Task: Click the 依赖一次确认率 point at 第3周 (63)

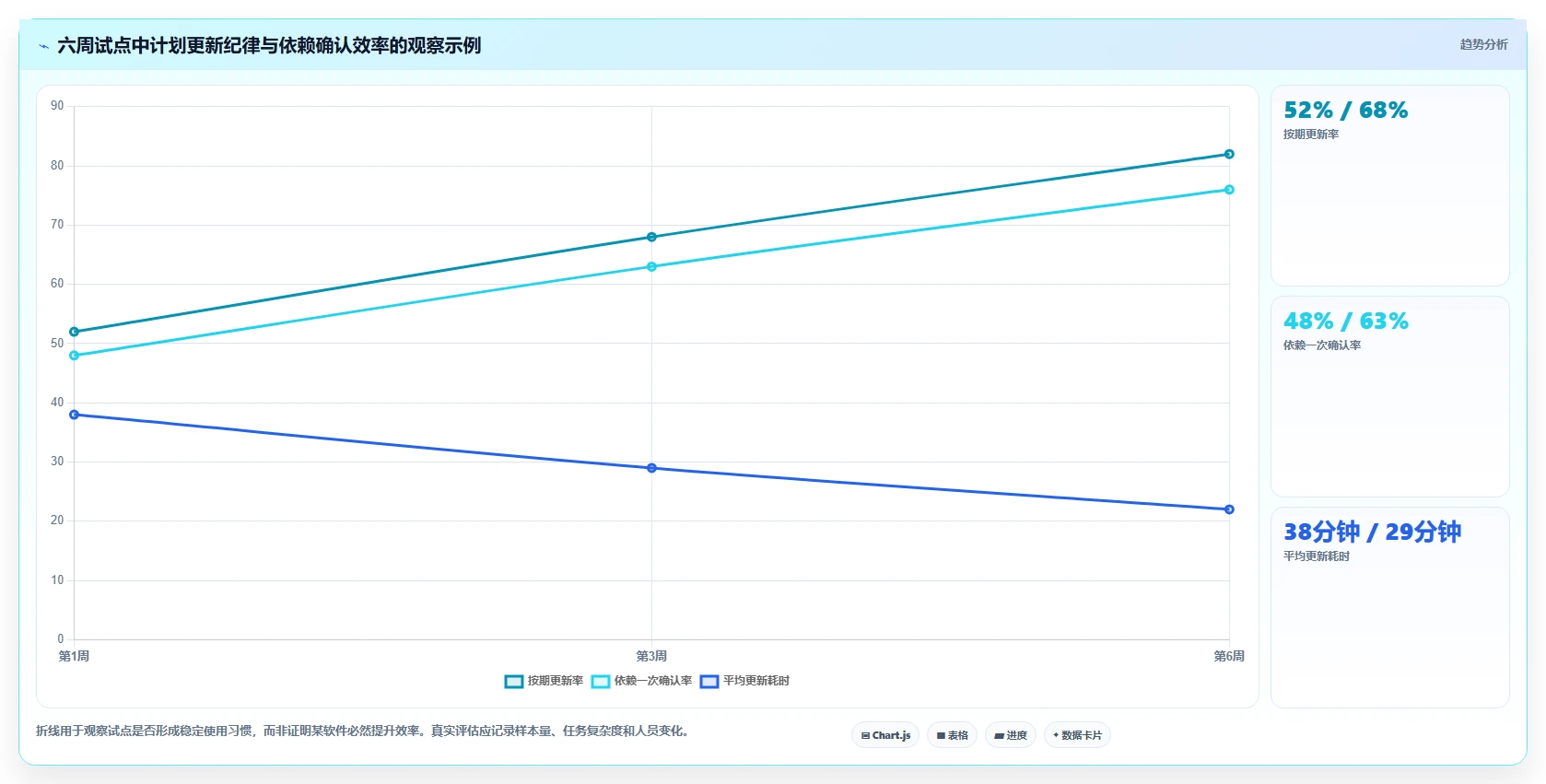Action: coord(651,266)
